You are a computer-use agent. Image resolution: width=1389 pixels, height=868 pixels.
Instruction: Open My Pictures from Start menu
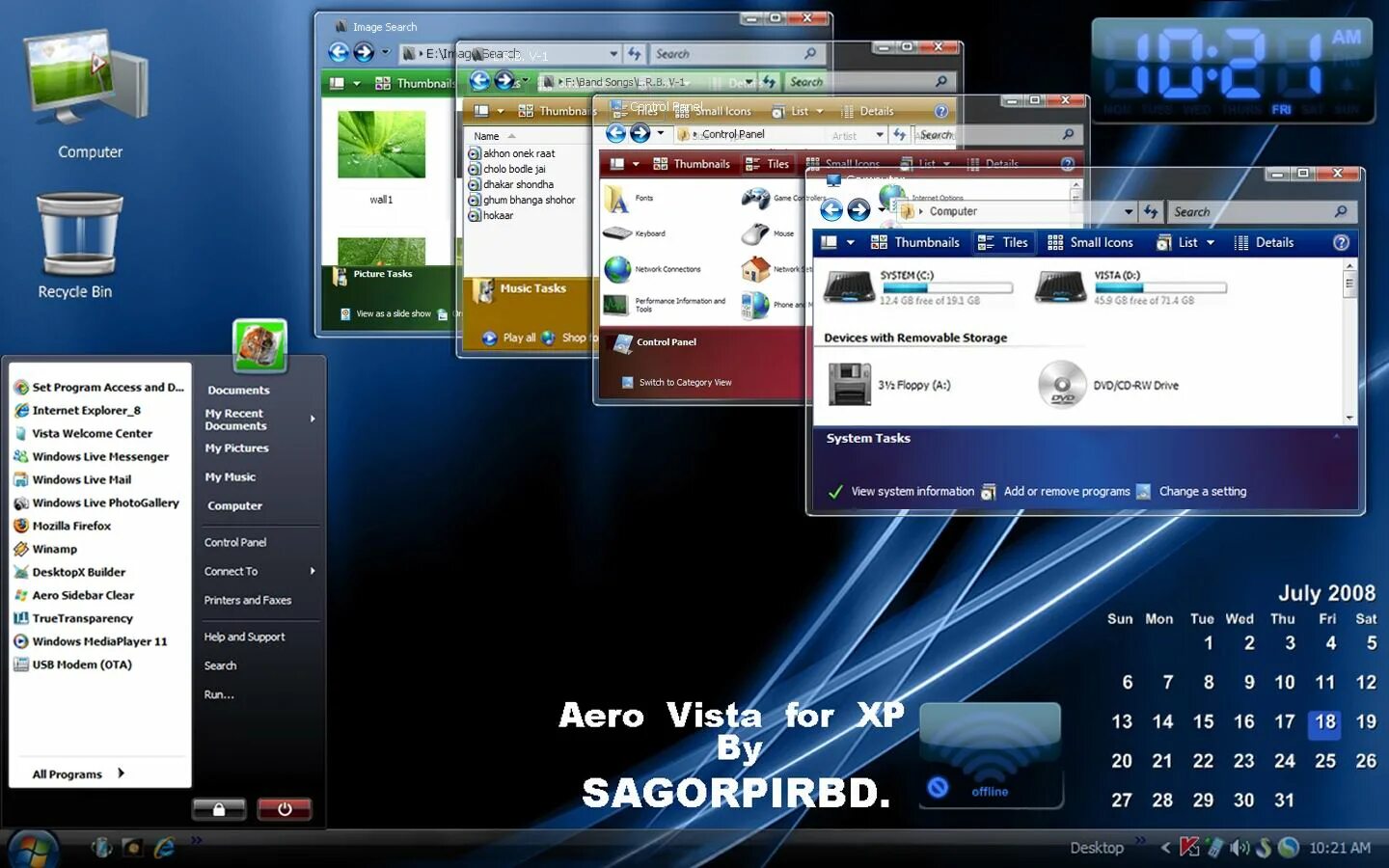pyautogui.click(x=236, y=448)
